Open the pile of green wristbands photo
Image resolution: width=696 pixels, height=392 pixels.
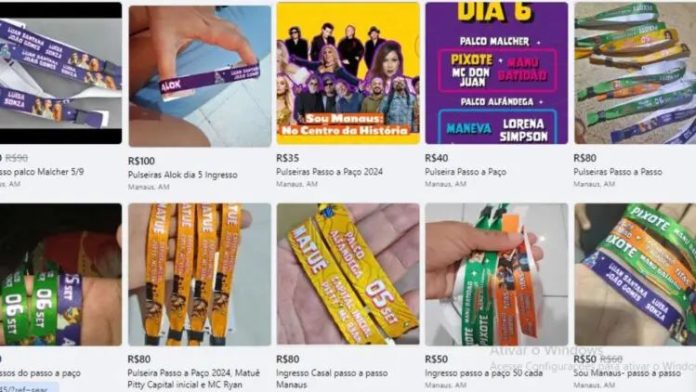pos(635,73)
